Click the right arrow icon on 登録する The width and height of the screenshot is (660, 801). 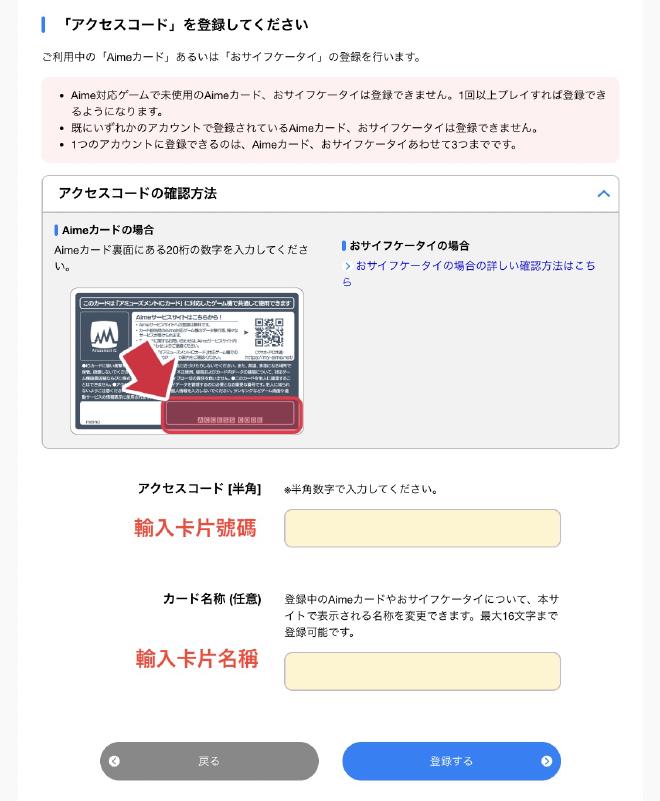(546, 761)
